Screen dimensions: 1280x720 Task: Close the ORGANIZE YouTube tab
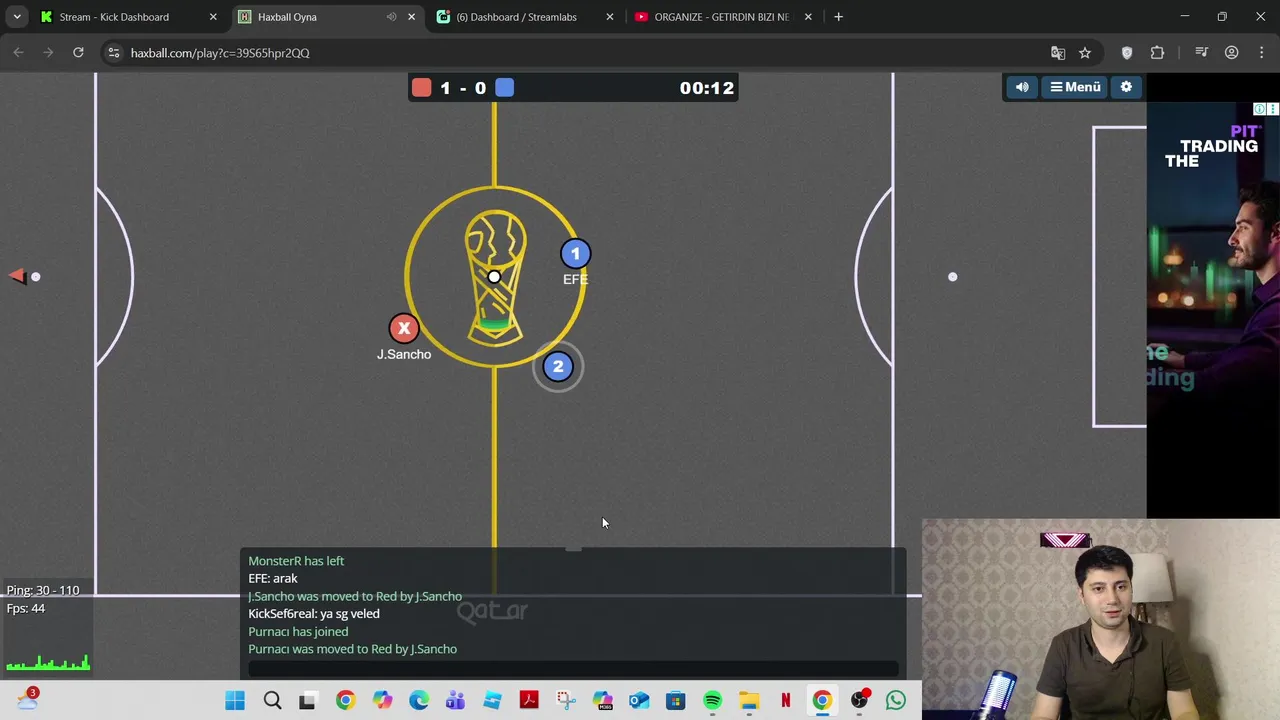(808, 17)
